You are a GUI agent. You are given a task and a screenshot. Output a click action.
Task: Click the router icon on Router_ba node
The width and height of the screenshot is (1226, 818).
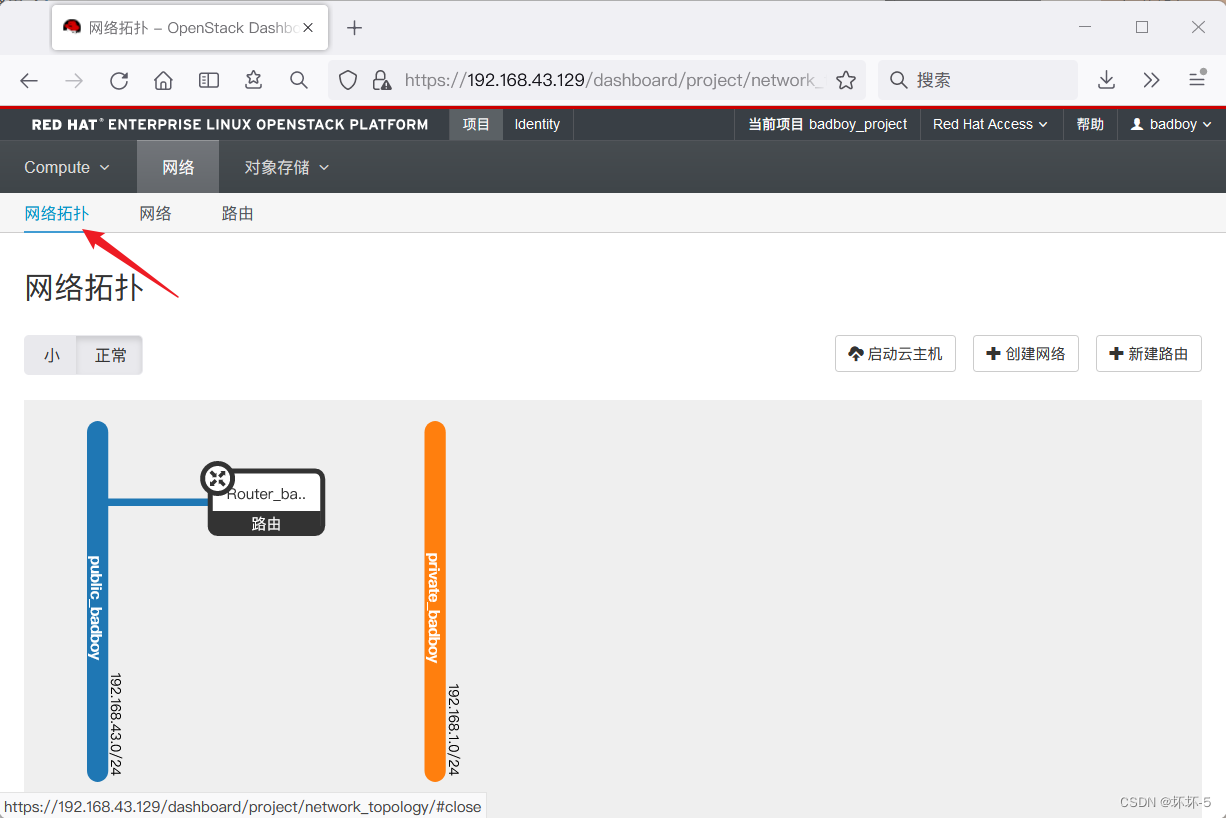tap(218, 478)
